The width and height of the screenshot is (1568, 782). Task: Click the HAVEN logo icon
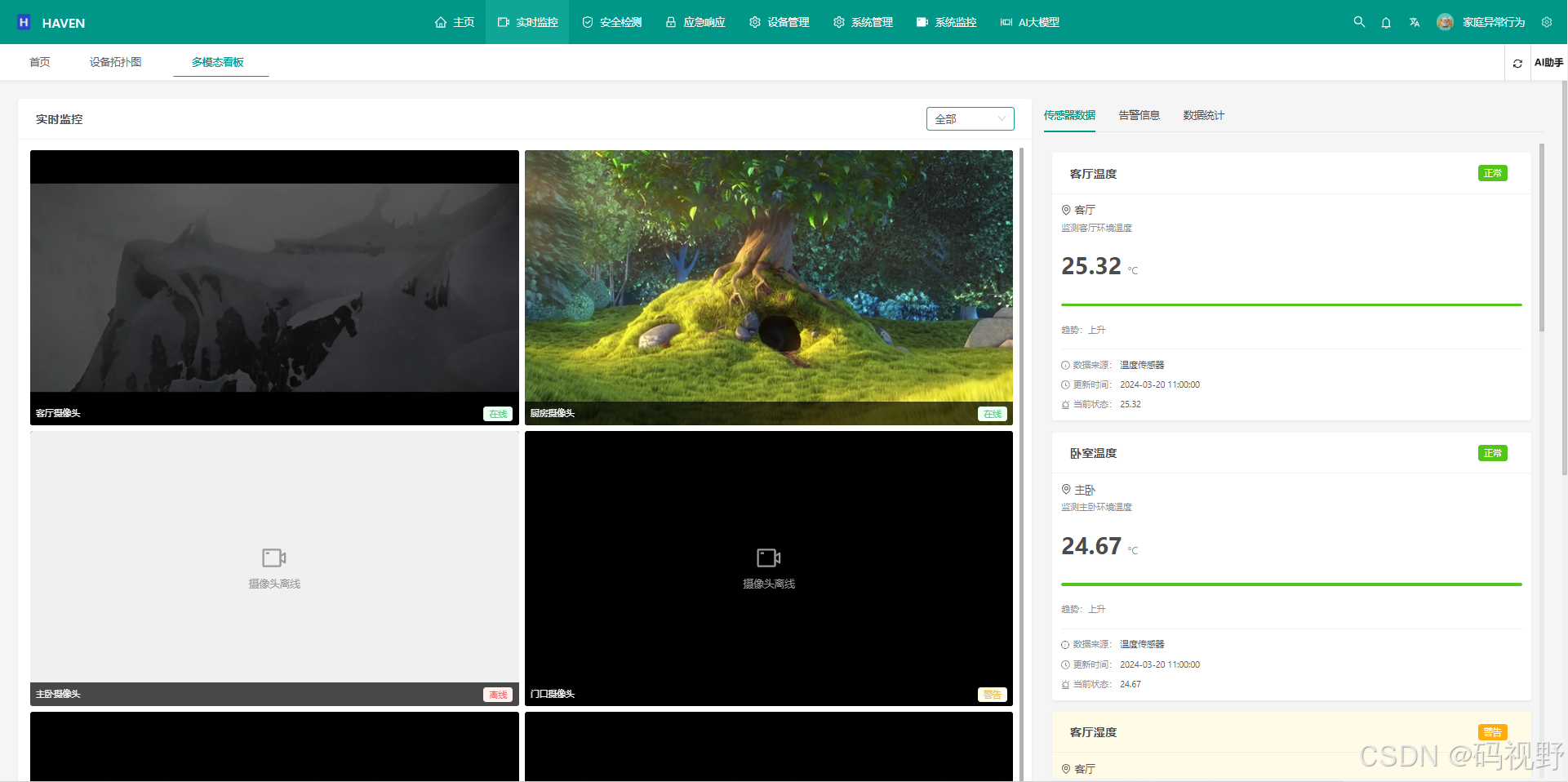click(24, 22)
